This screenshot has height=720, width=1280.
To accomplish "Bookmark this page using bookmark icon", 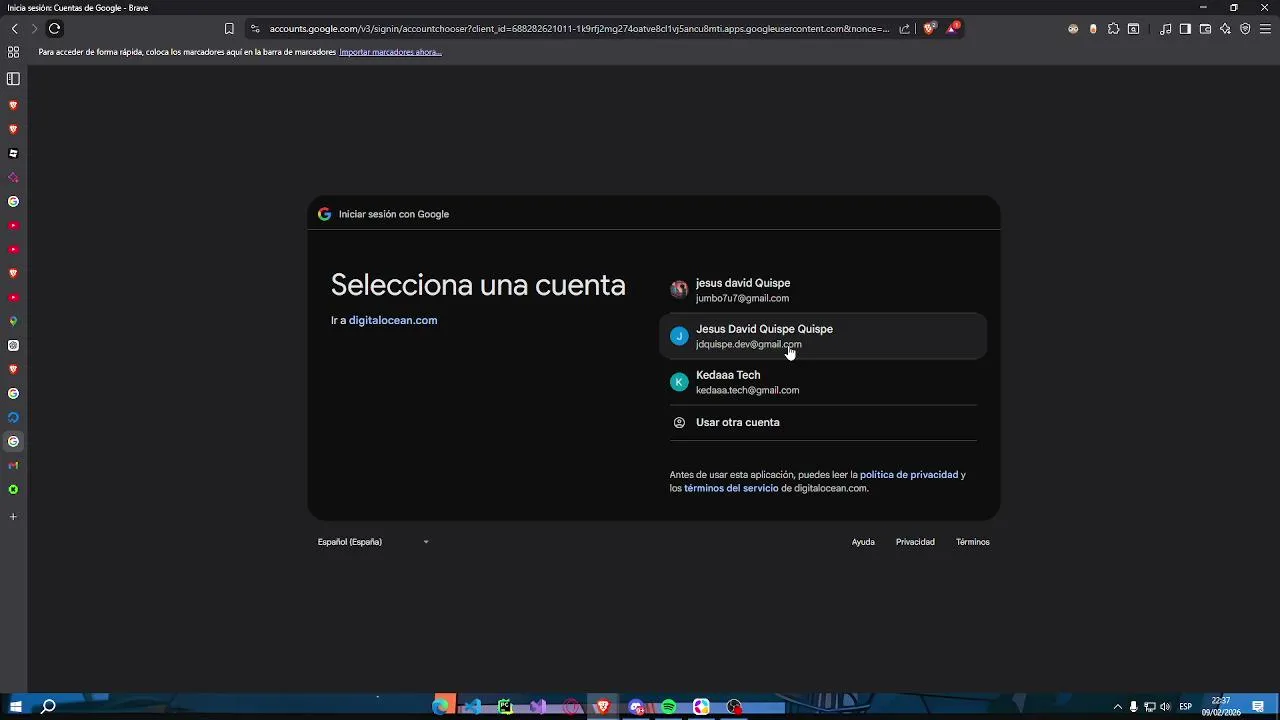I will (229, 29).
